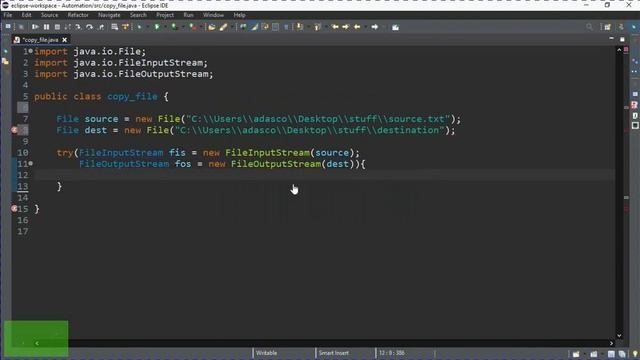Collapse the import block at line 1

31,51
